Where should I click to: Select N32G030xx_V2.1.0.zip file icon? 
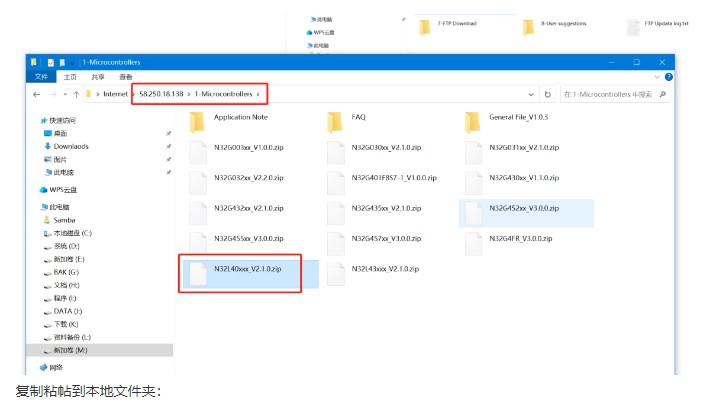coord(336,152)
